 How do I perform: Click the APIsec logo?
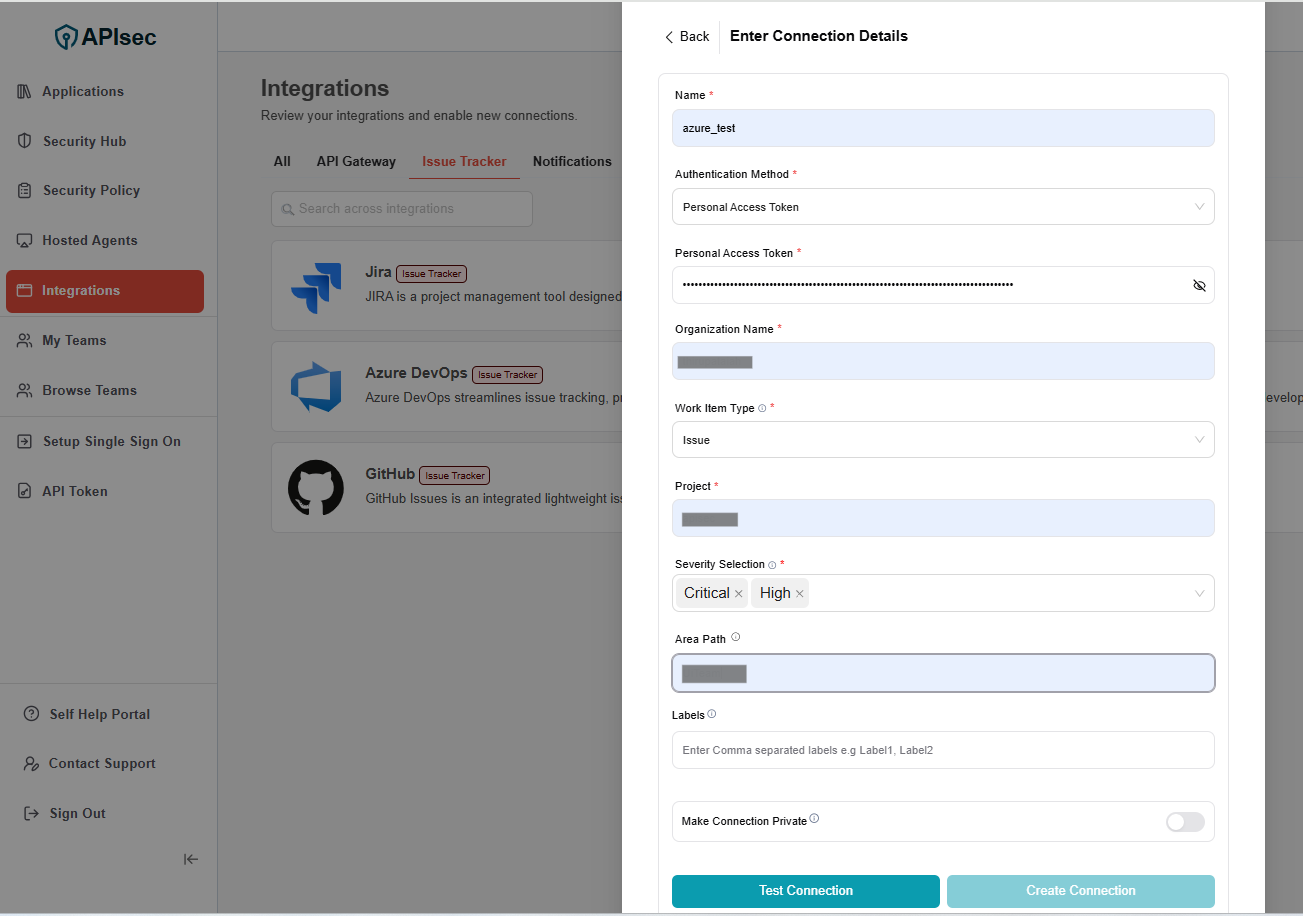point(106,37)
